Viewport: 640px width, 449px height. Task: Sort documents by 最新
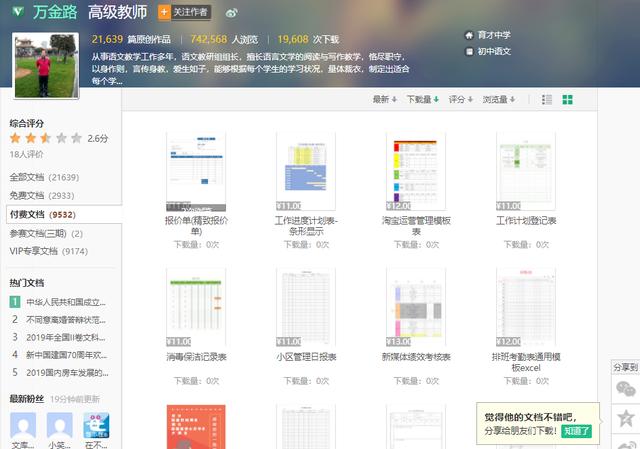[x=384, y=100]
